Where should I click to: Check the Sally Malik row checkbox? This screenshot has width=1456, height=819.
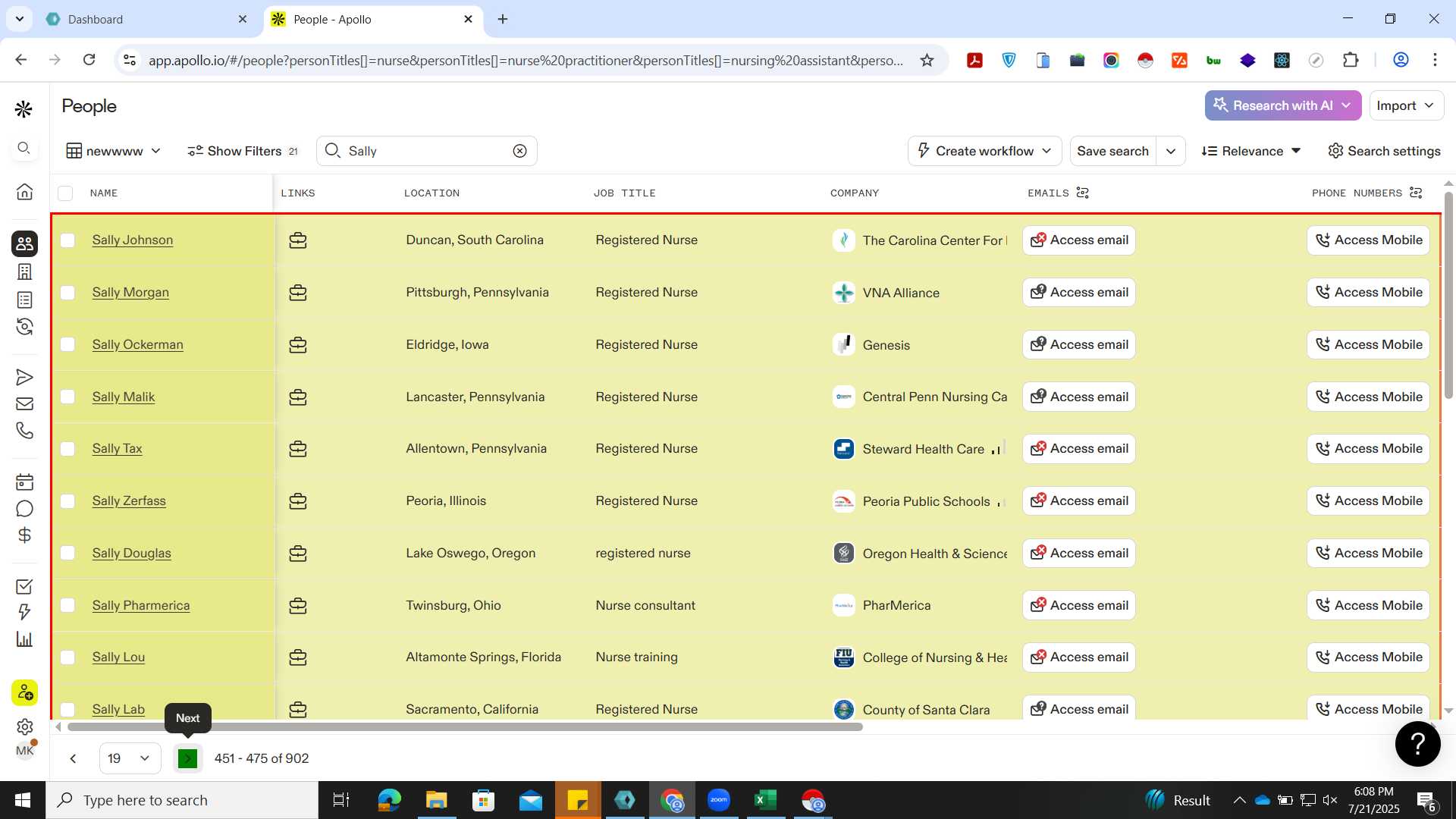[x=67, y=397]
